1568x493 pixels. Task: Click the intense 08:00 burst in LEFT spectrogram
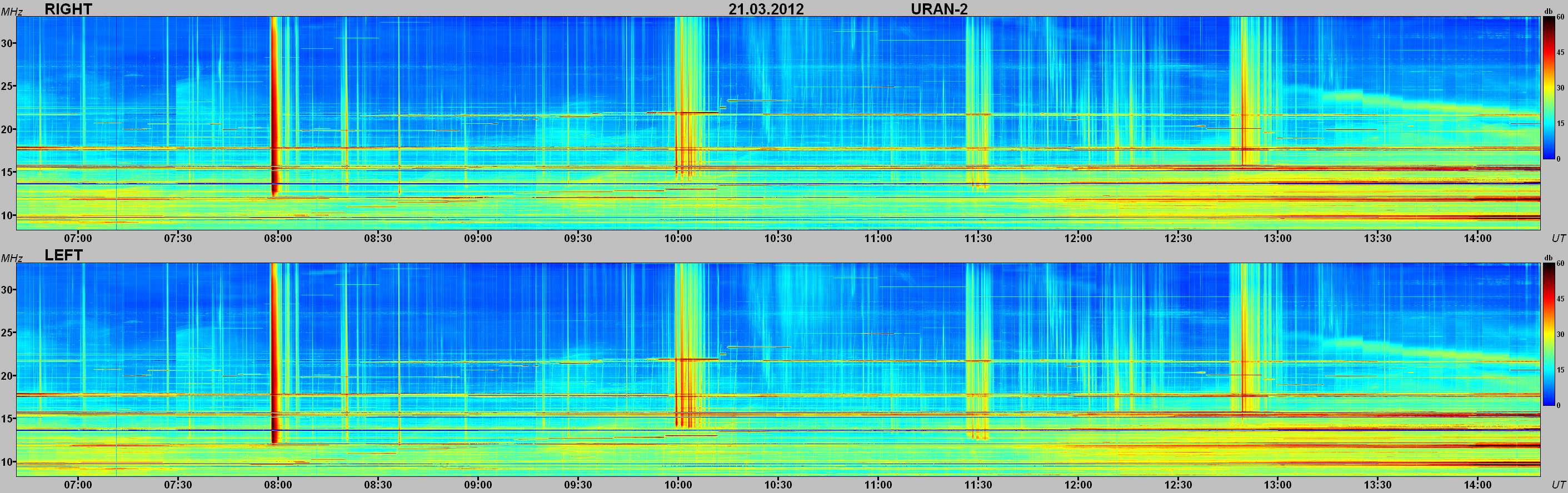pos(274,356)
